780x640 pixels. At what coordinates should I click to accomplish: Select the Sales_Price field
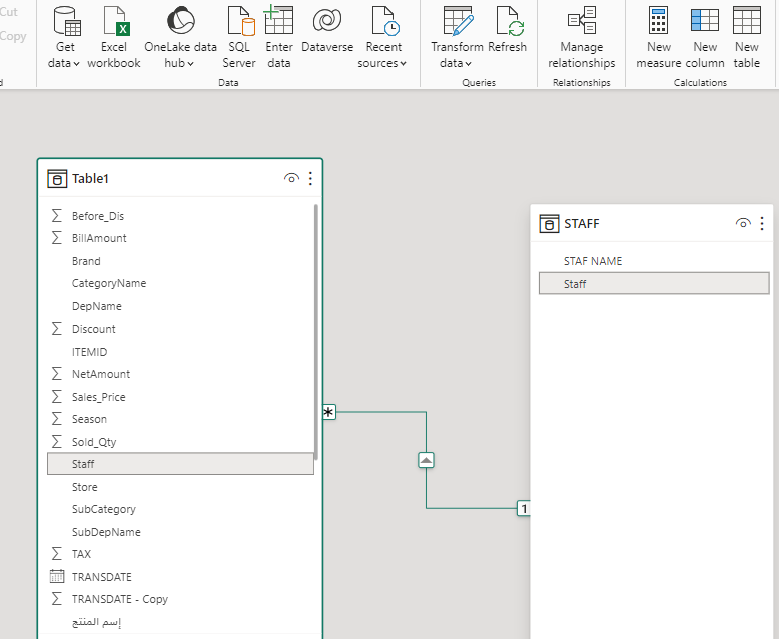[x=180, y=397]
